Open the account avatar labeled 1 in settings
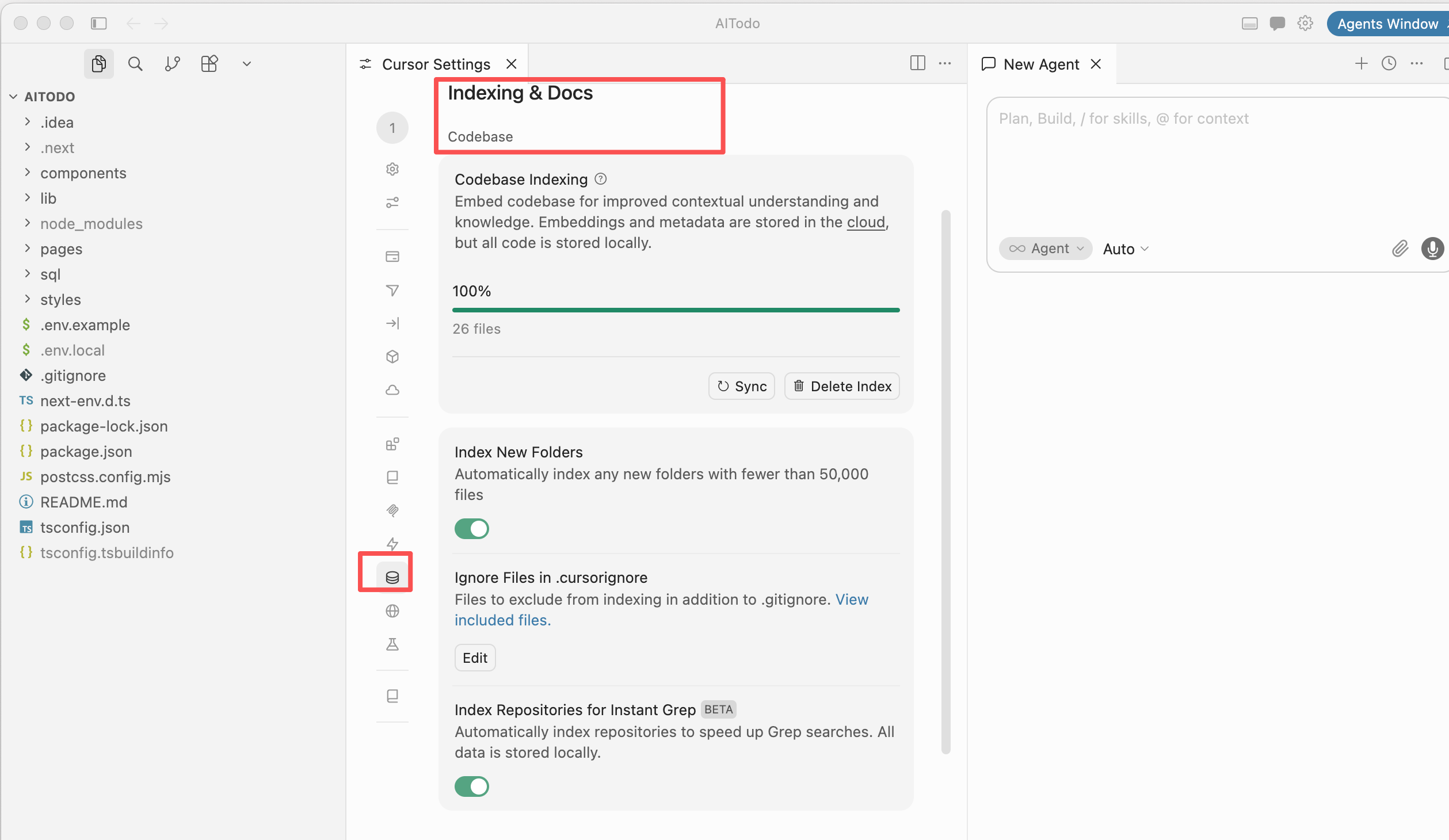Viewport: 1449px width, 840px height. (x=392, y=128)
